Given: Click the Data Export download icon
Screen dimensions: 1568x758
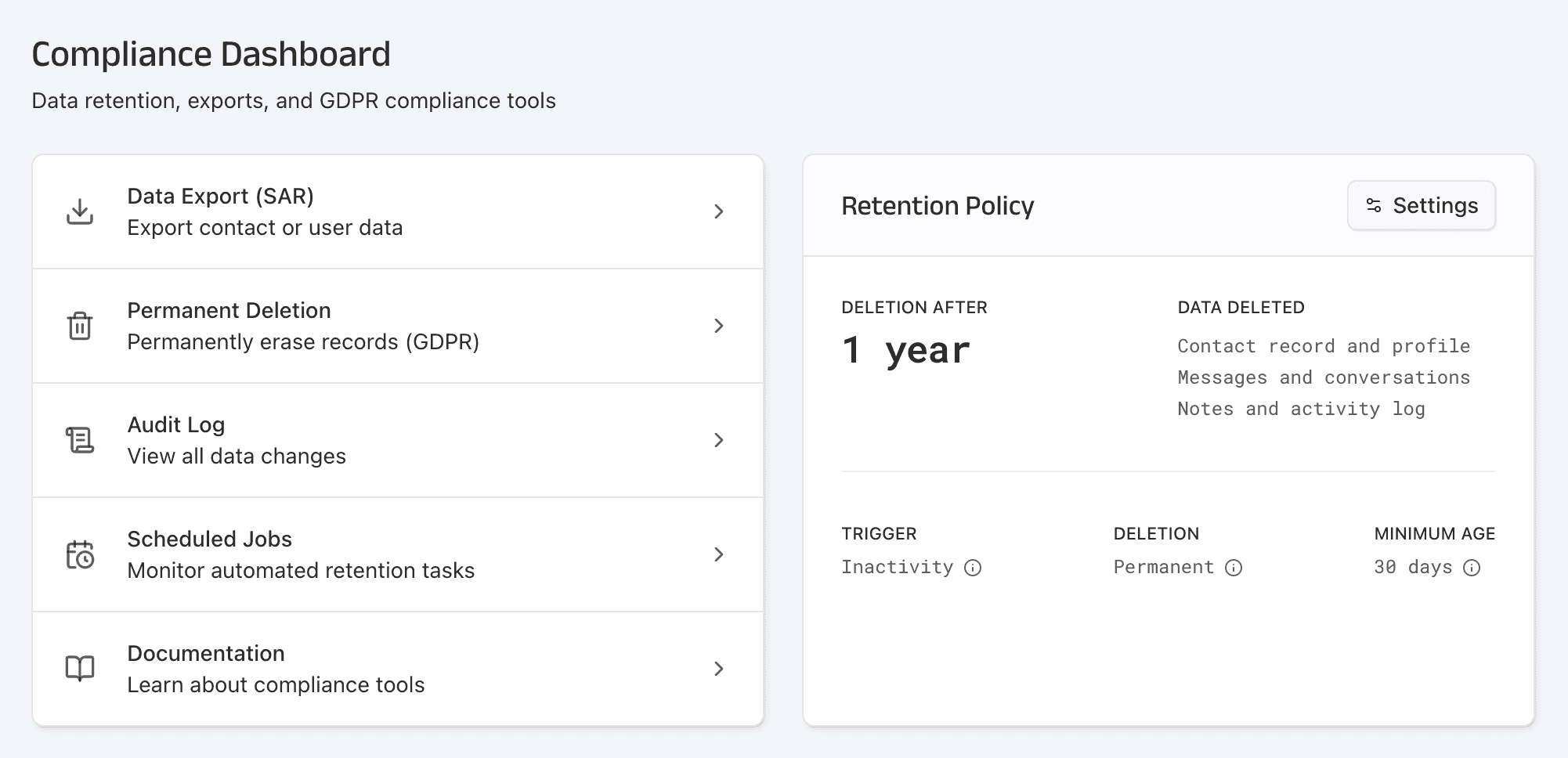Looking at the screenshot, I should point(80,211).
